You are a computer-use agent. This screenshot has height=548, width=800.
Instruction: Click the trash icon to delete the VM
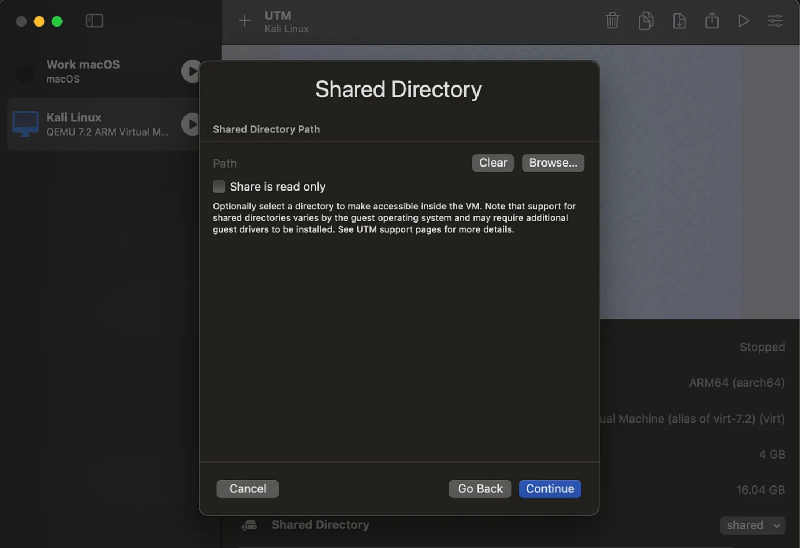613,21
